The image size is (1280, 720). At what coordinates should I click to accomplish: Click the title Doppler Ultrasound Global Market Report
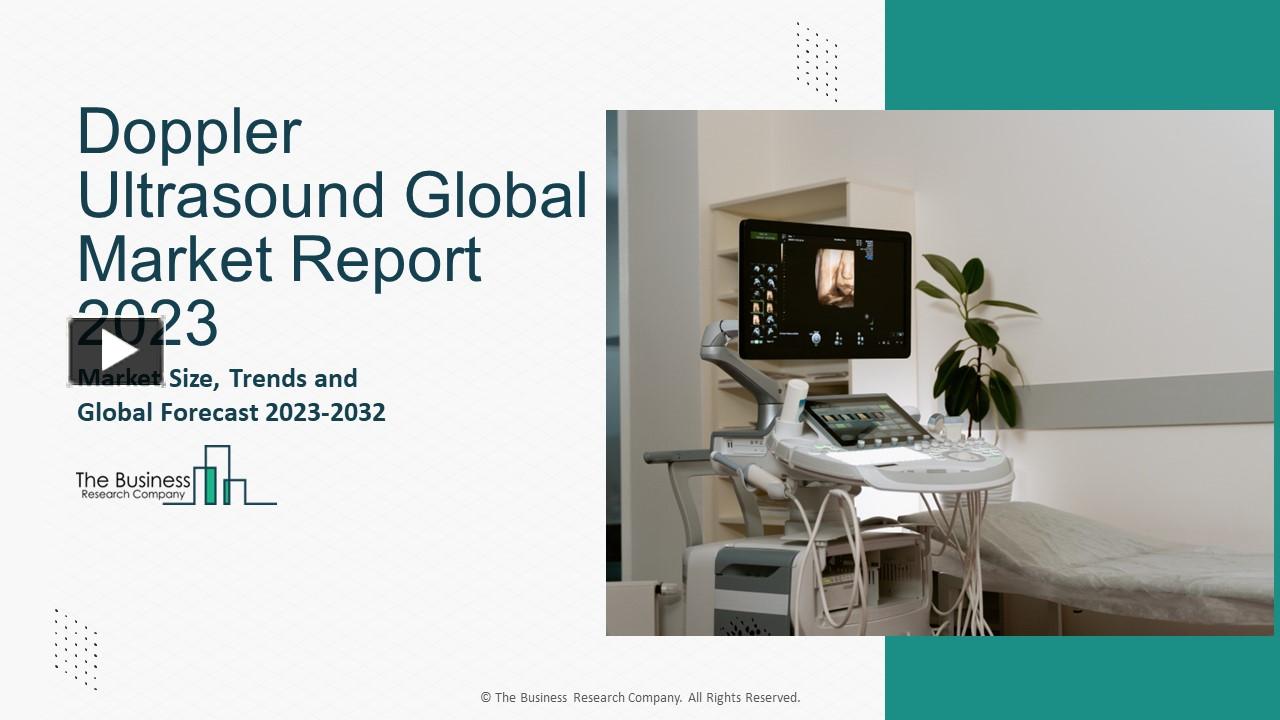point(330,195)
